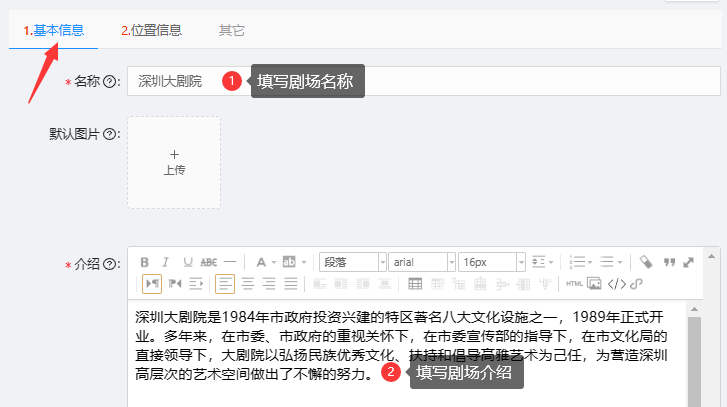Justify text alignment
Screen dimensions: 727x407
[291, 284]
